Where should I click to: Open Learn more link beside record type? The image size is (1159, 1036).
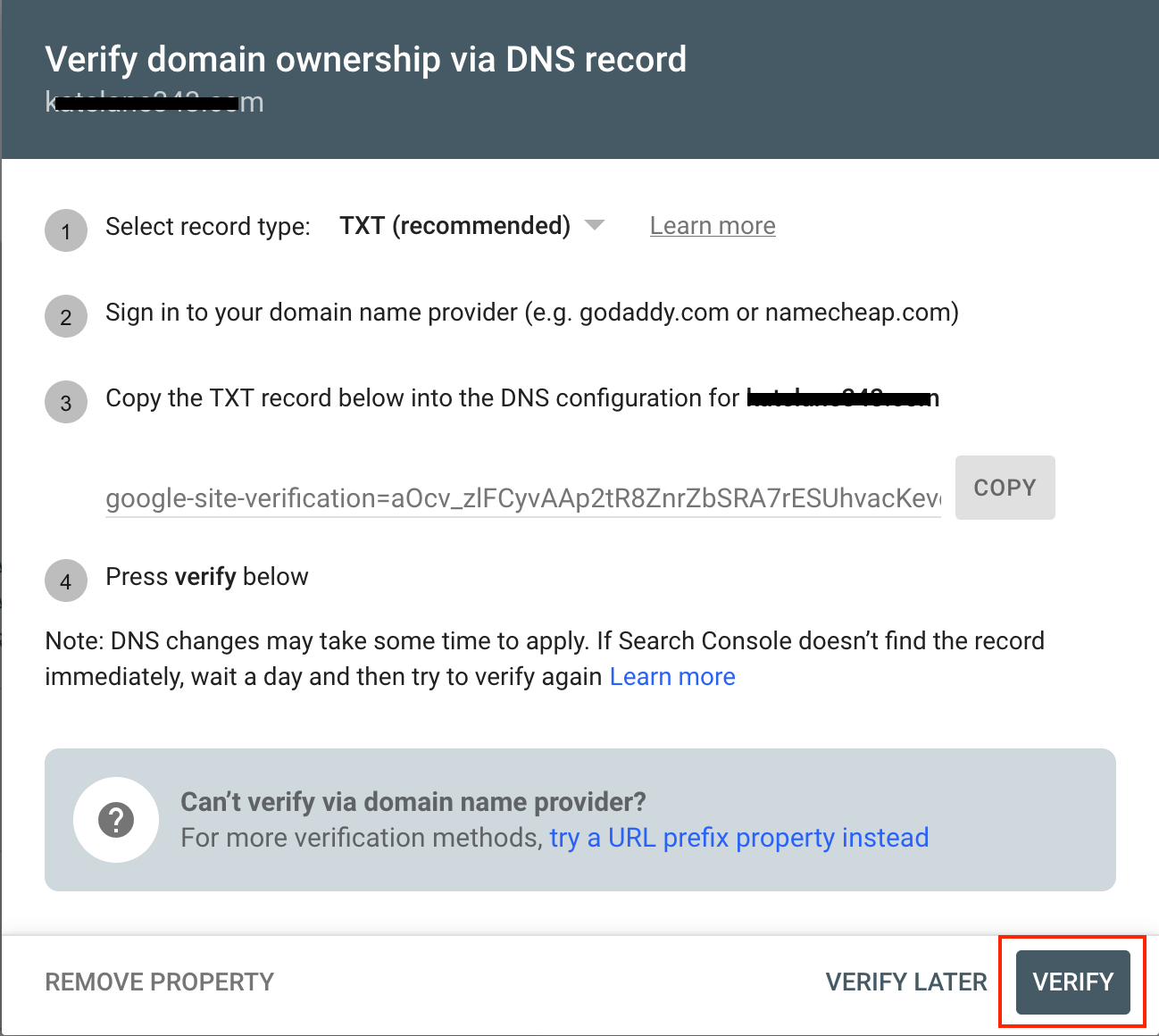click(713, 226)
